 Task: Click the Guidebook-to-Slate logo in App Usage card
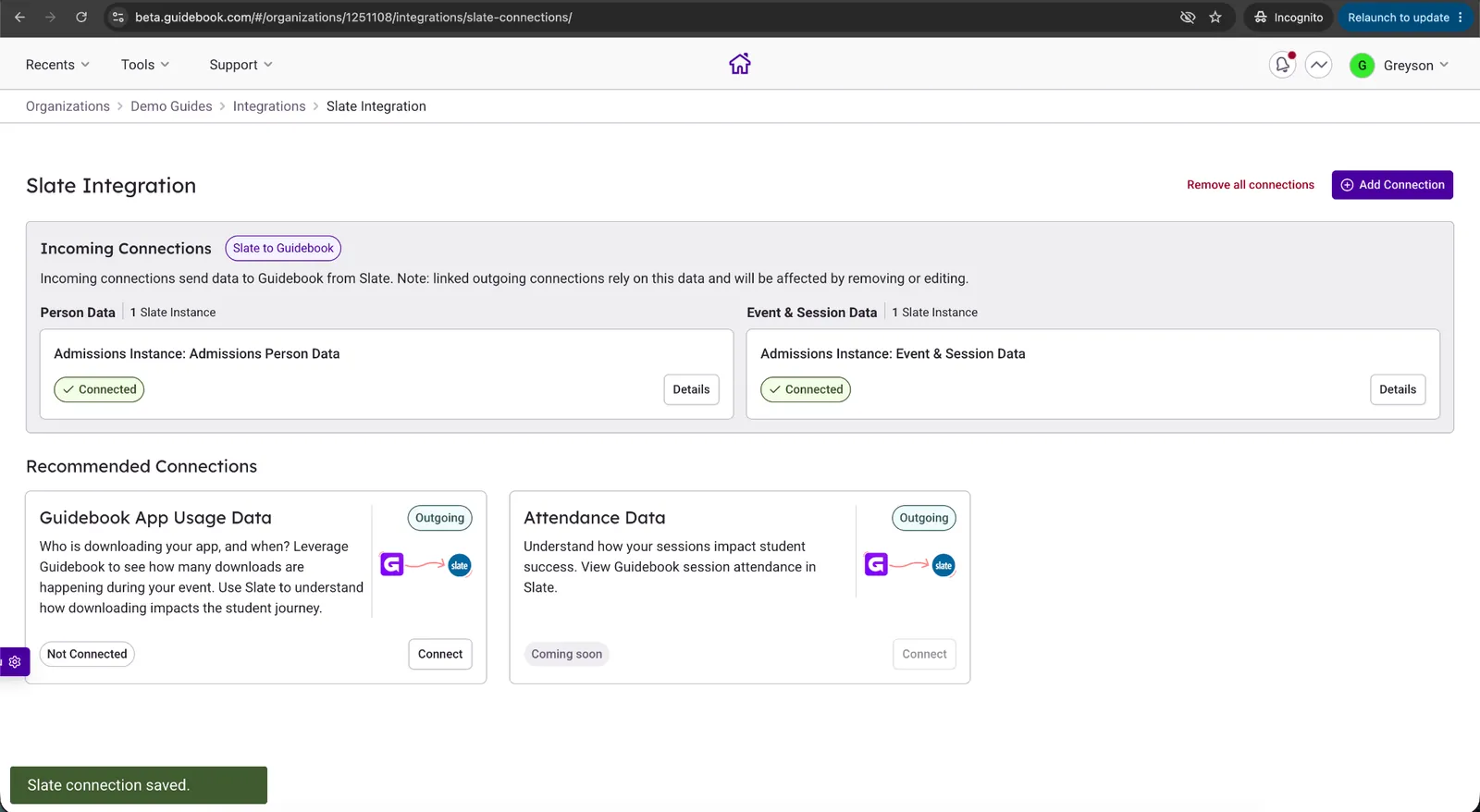[425, 564]
